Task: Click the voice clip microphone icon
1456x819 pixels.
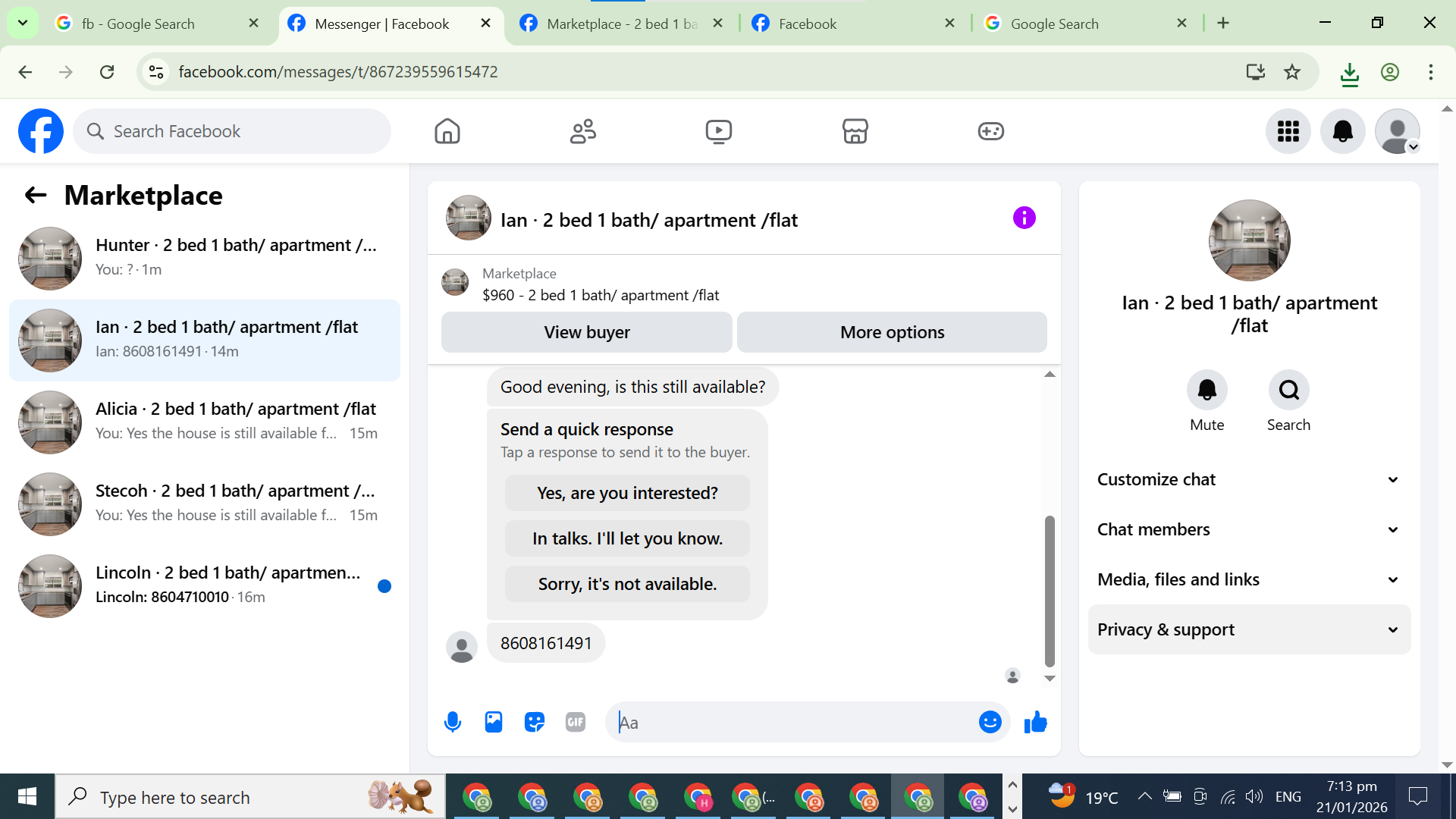Action: [453, 722]
